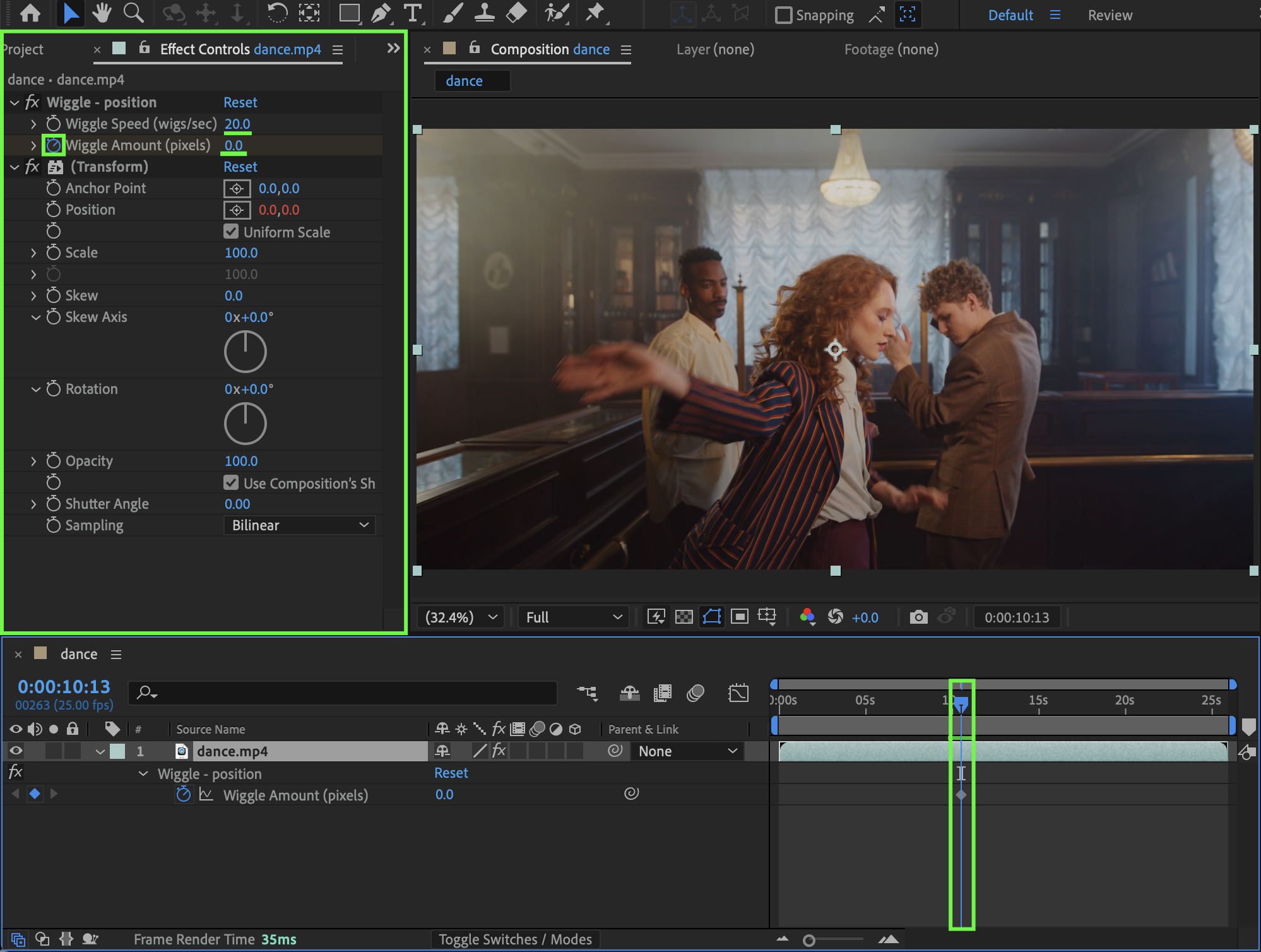Reset the Wiggle - position effect

pyautogui.click(x=240, y=102)
